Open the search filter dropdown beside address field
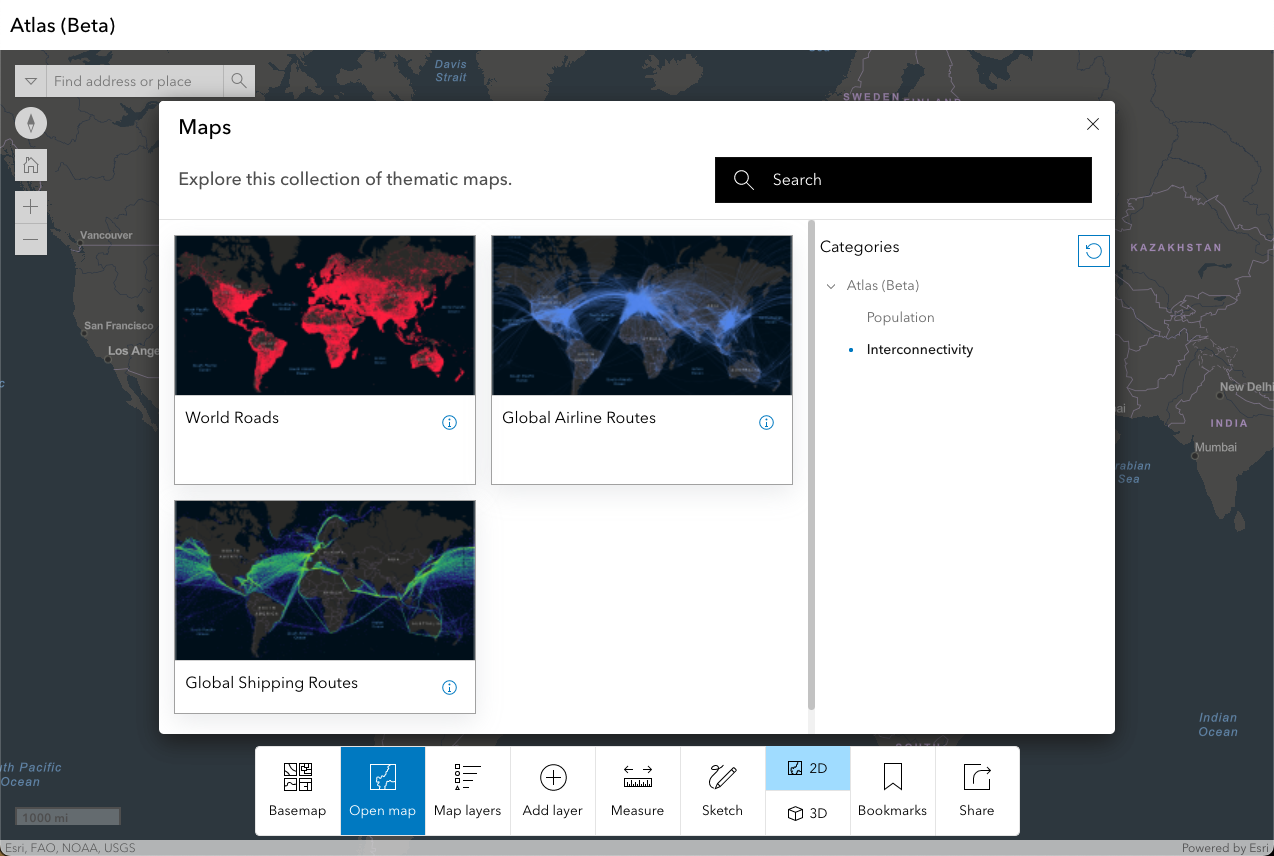The height and width of the screenshot is (856, 1274). (x=30, y=80)
